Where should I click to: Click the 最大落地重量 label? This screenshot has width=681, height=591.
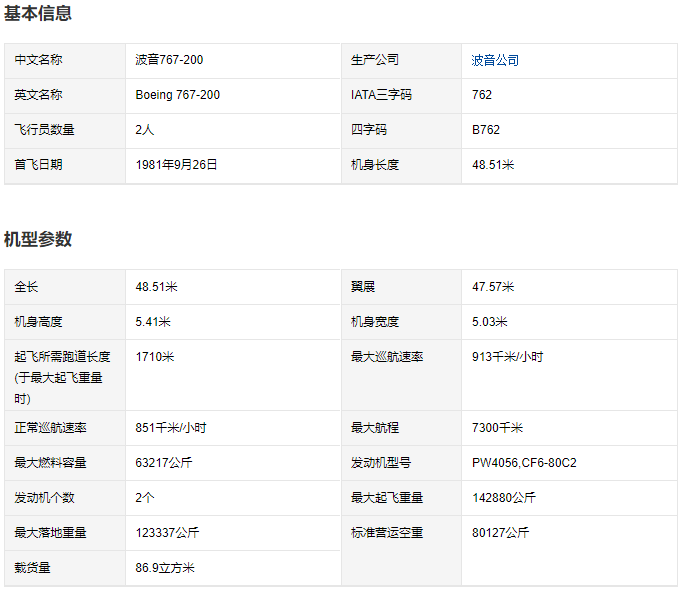pos(50,532)
